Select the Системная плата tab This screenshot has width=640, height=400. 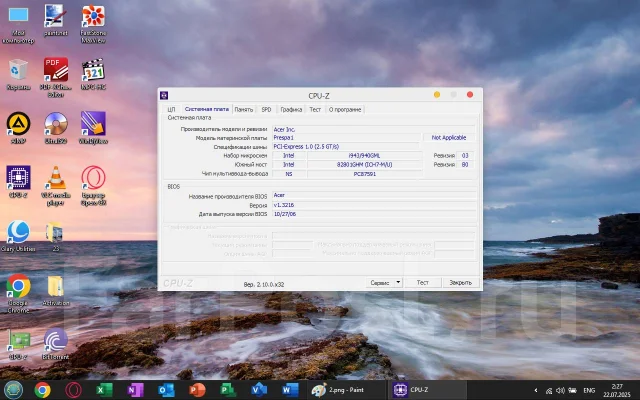(x=207, y=109)
